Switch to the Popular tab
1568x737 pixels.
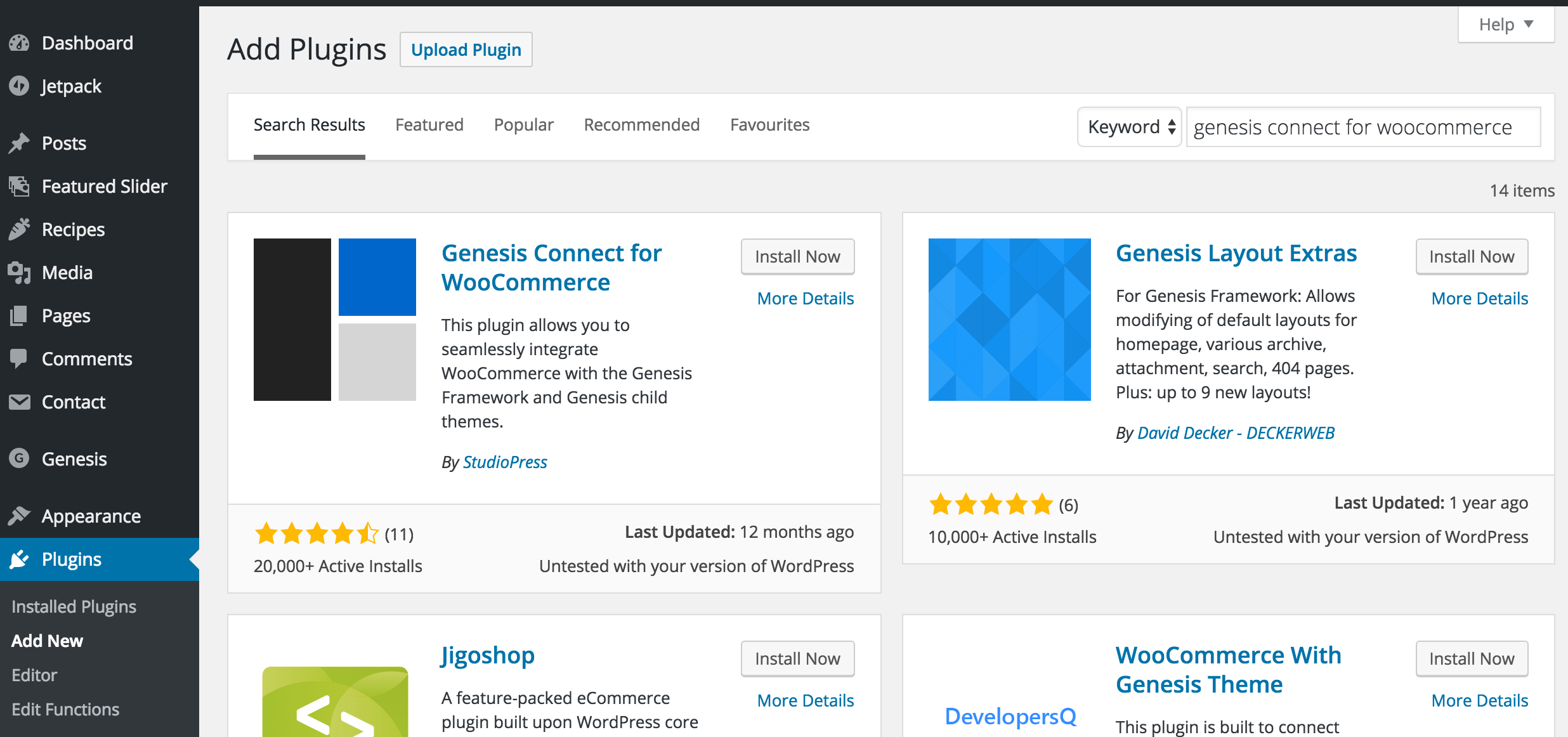tap(524, 125)
